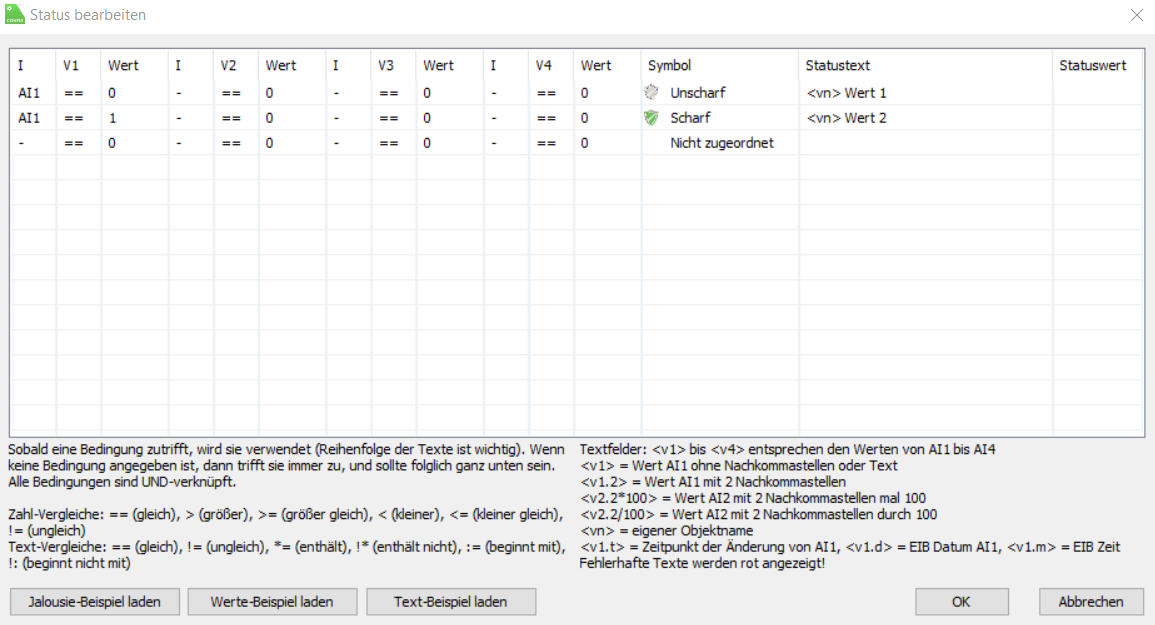The width and height of the screenshot is (1155, 625).
Task: Click the V4 column header
Action: coord(551,65)
